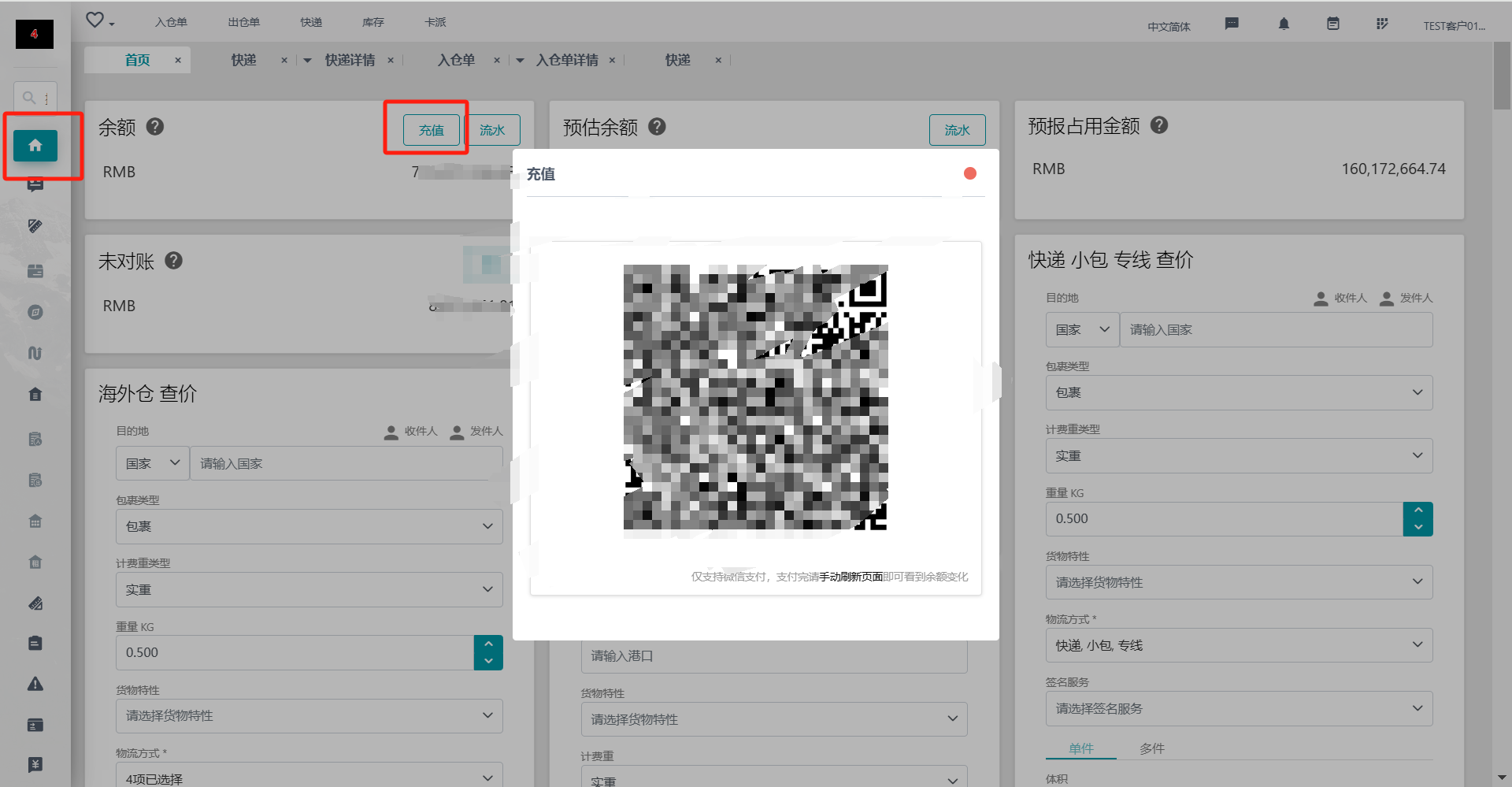Switch to the 入仓单 page tab
Image resolution: width=1512 pixels, height=787 pixels.
pos(456,60)
